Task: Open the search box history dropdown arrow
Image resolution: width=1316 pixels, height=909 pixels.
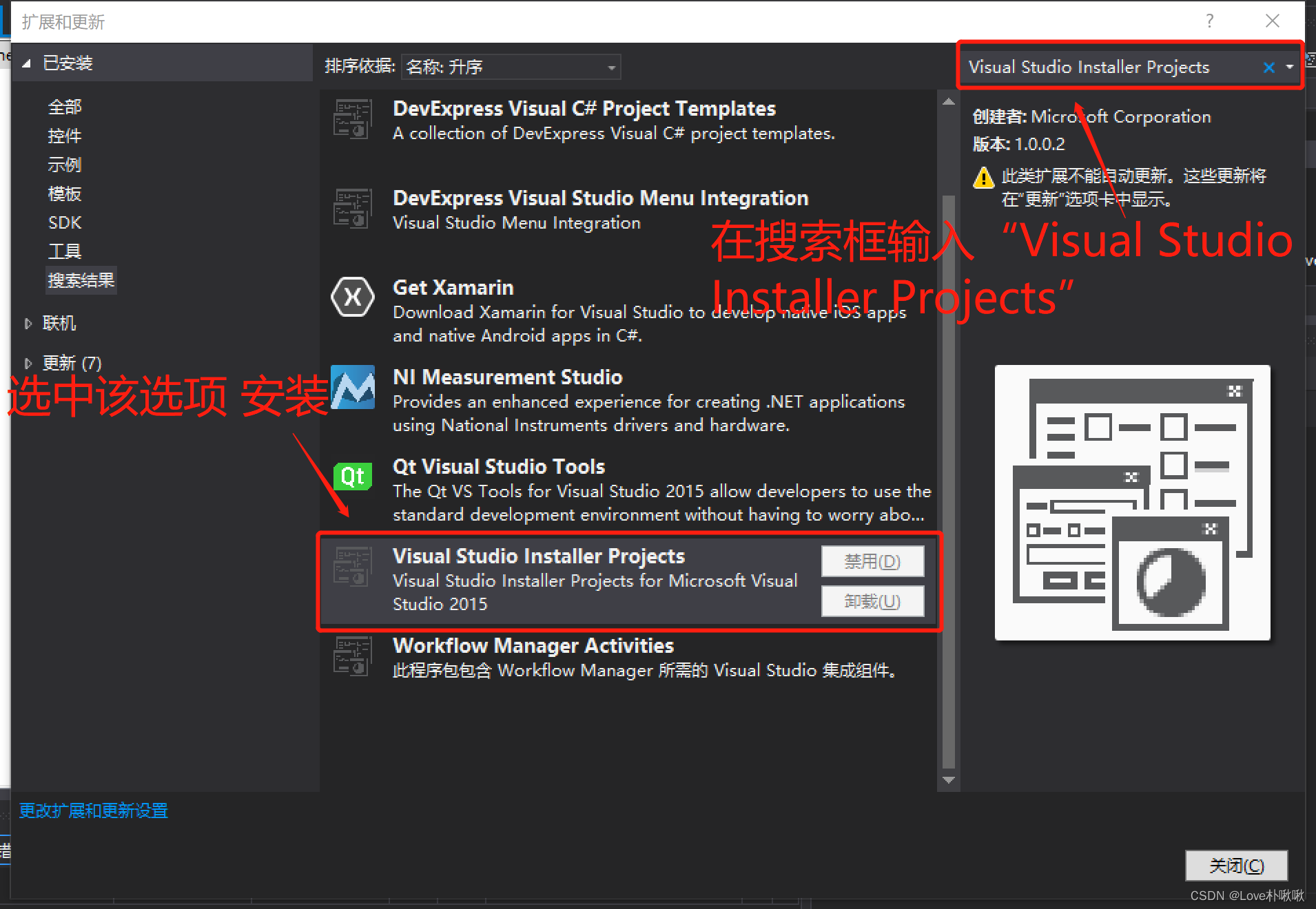Action: click(1289, 67)
